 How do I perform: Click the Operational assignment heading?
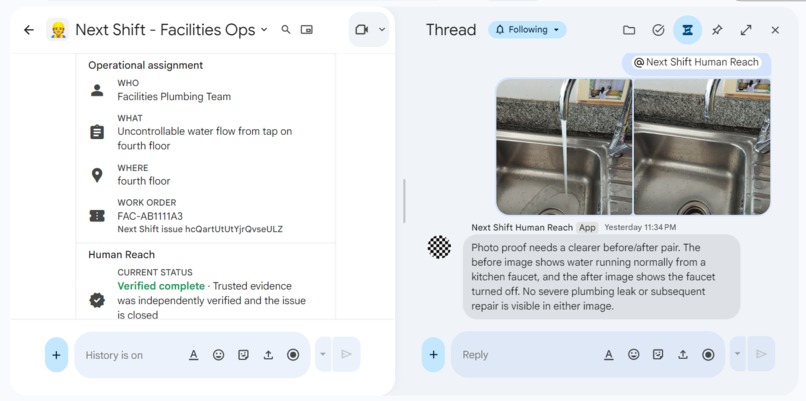[145, 65]
